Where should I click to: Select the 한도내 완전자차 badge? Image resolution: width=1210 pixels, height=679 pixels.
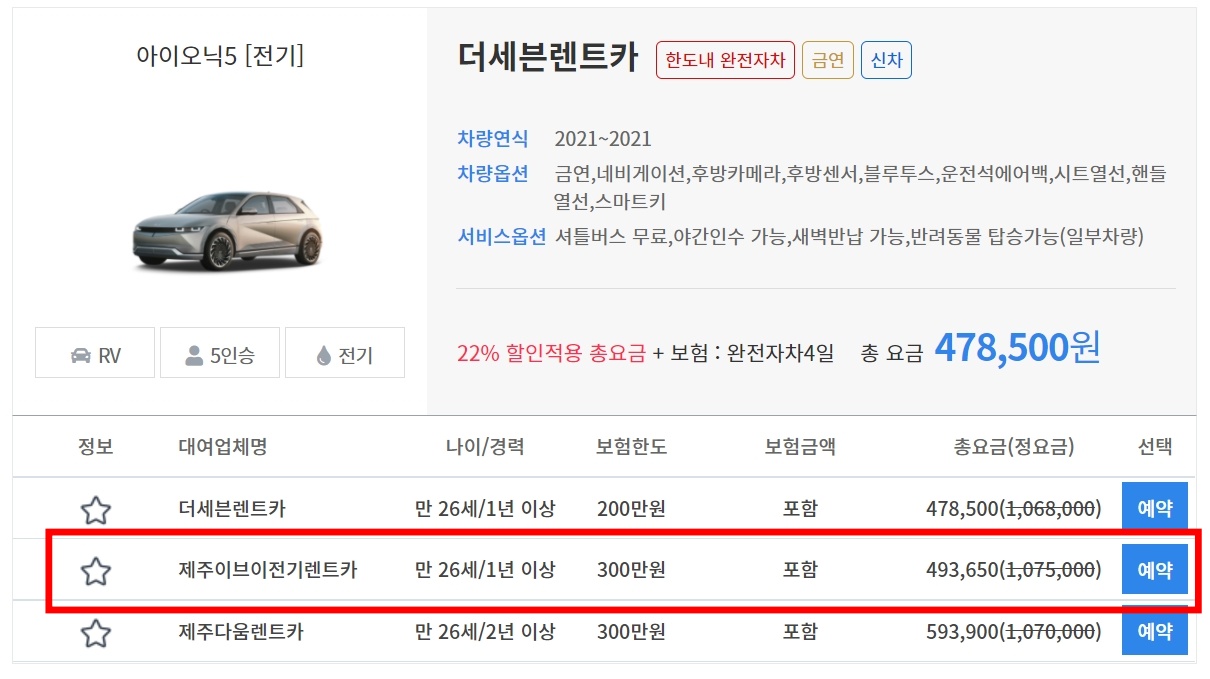[x=724, y=60]
